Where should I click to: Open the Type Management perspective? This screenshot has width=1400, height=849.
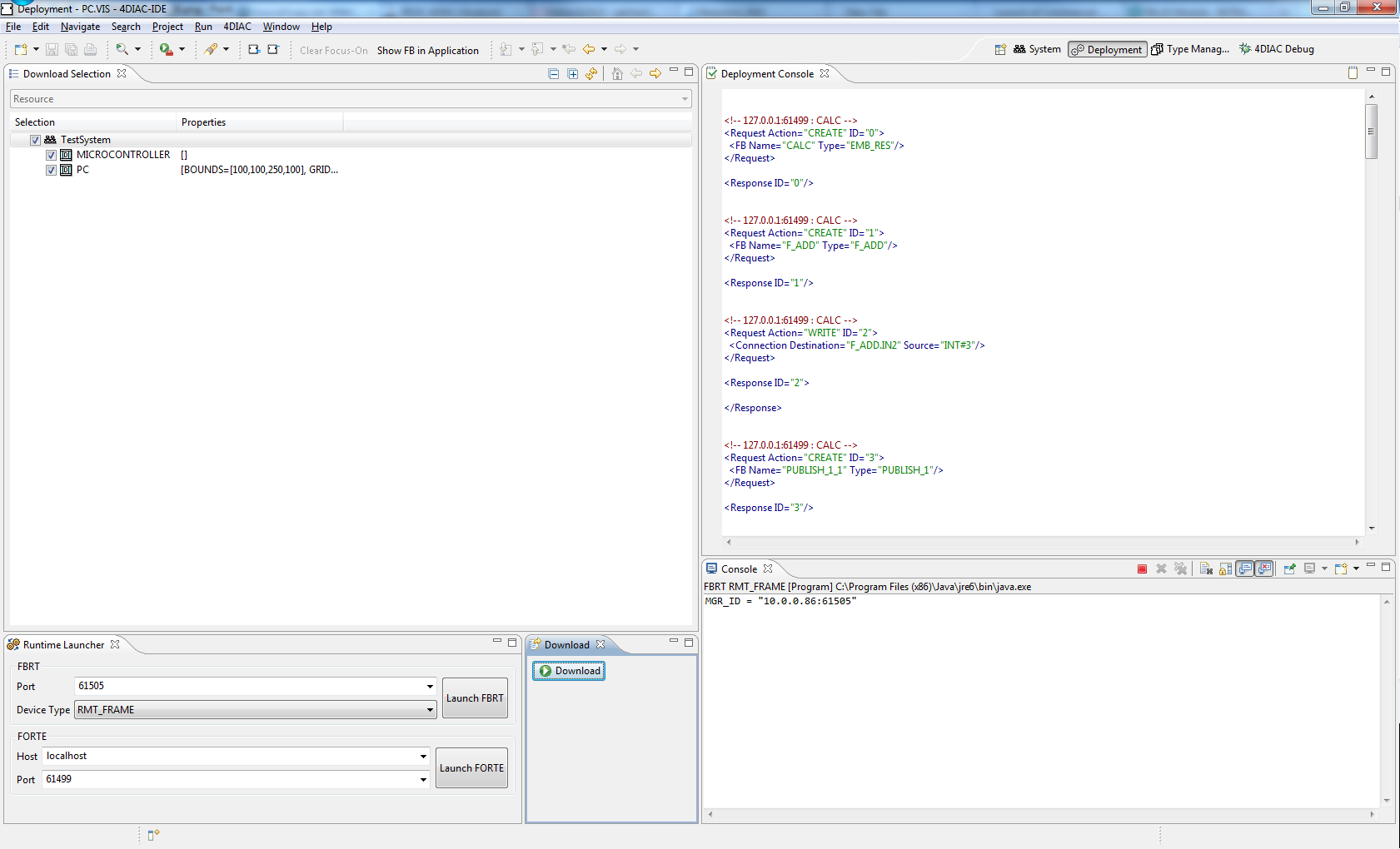pos(1190,49)
